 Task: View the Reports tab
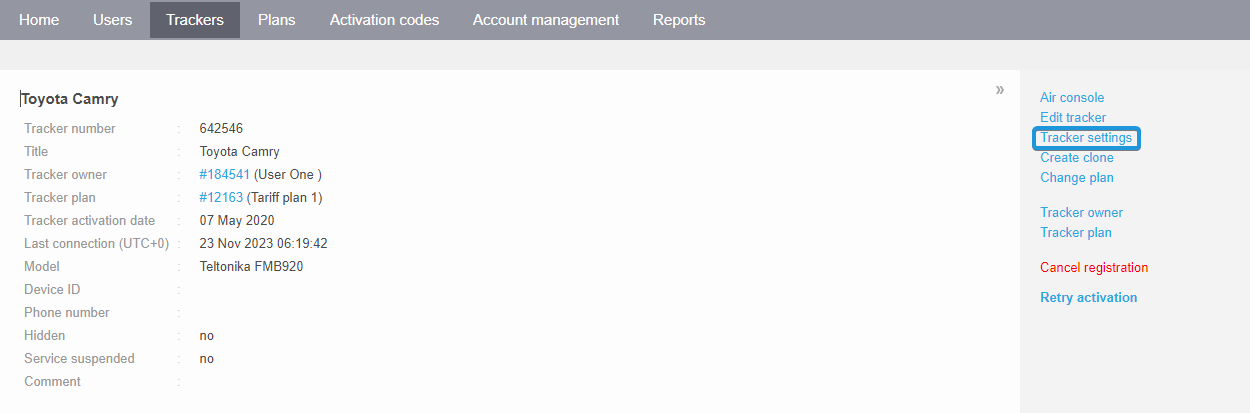click(679, 20)
